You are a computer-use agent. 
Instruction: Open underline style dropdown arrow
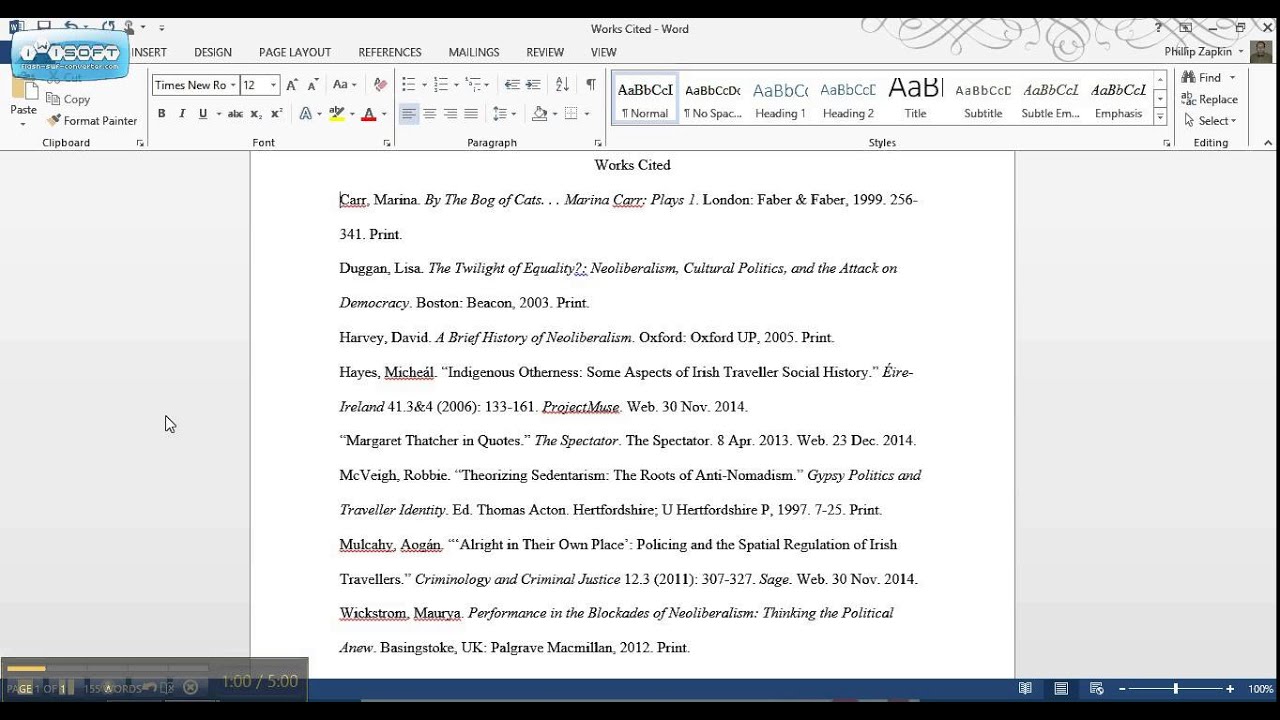pos(217,114)
